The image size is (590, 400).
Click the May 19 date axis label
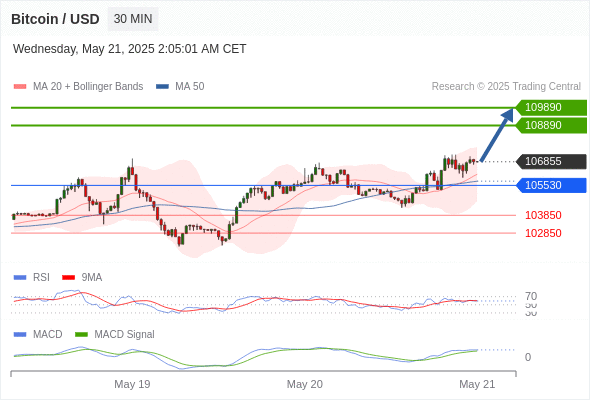(132, 384)
